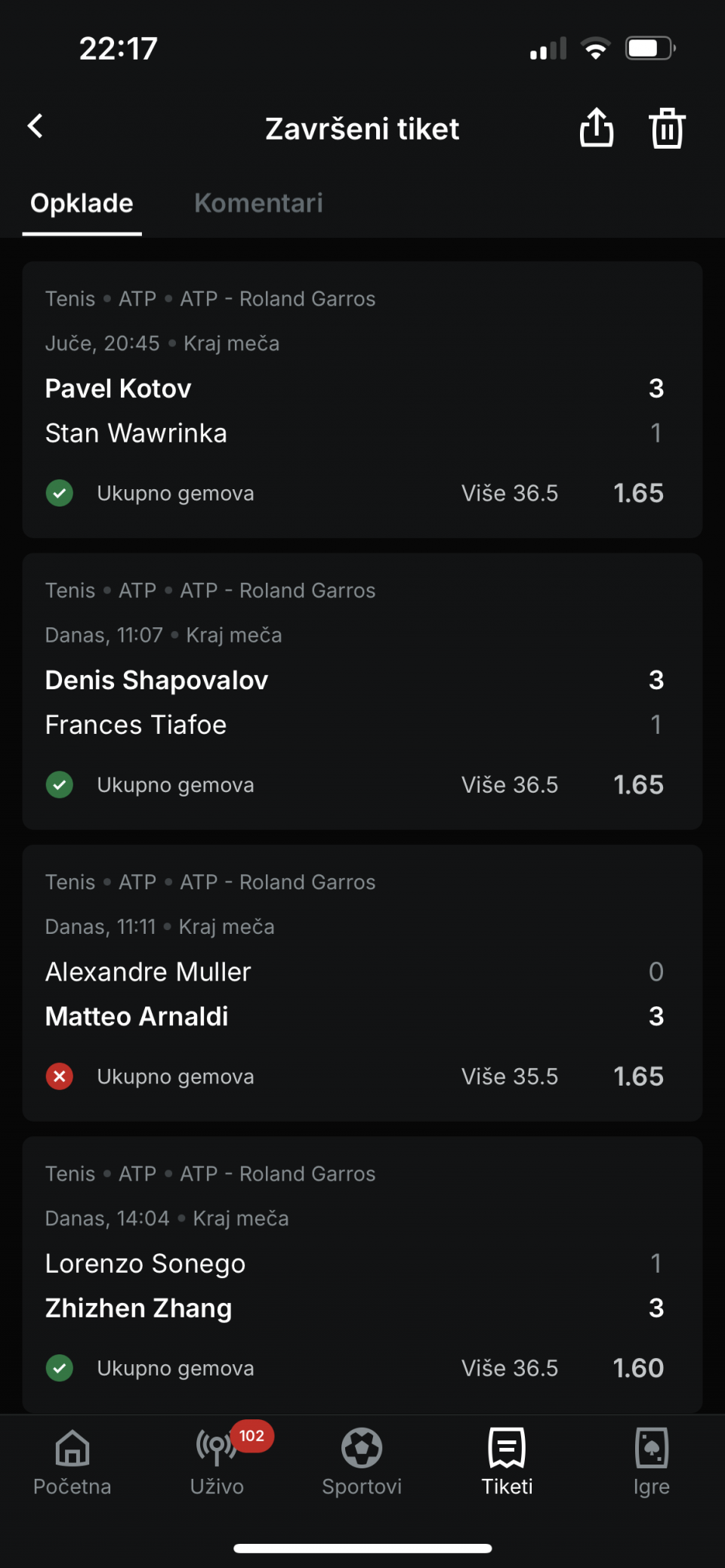725x1568 pixels.
Task: Open Denis Shapovalov match details
Action: pos(156,680)
